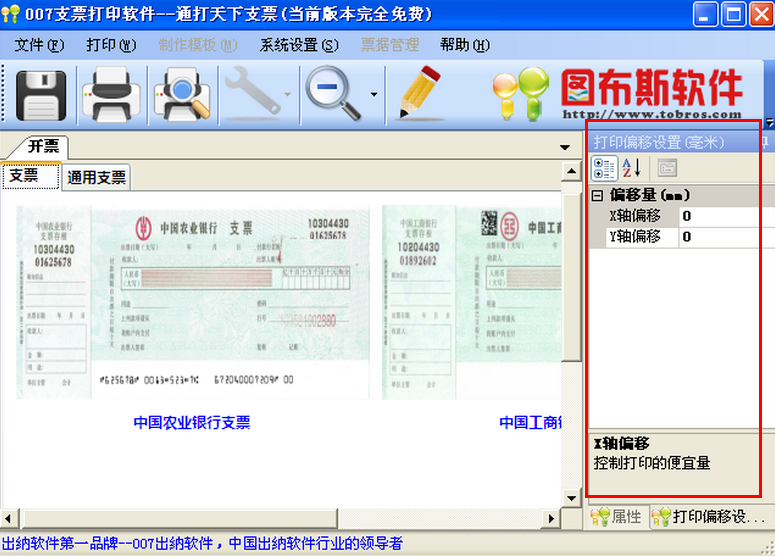Open the 中国农业银行支票 link
775x556 pixels.
click(192, 423)
